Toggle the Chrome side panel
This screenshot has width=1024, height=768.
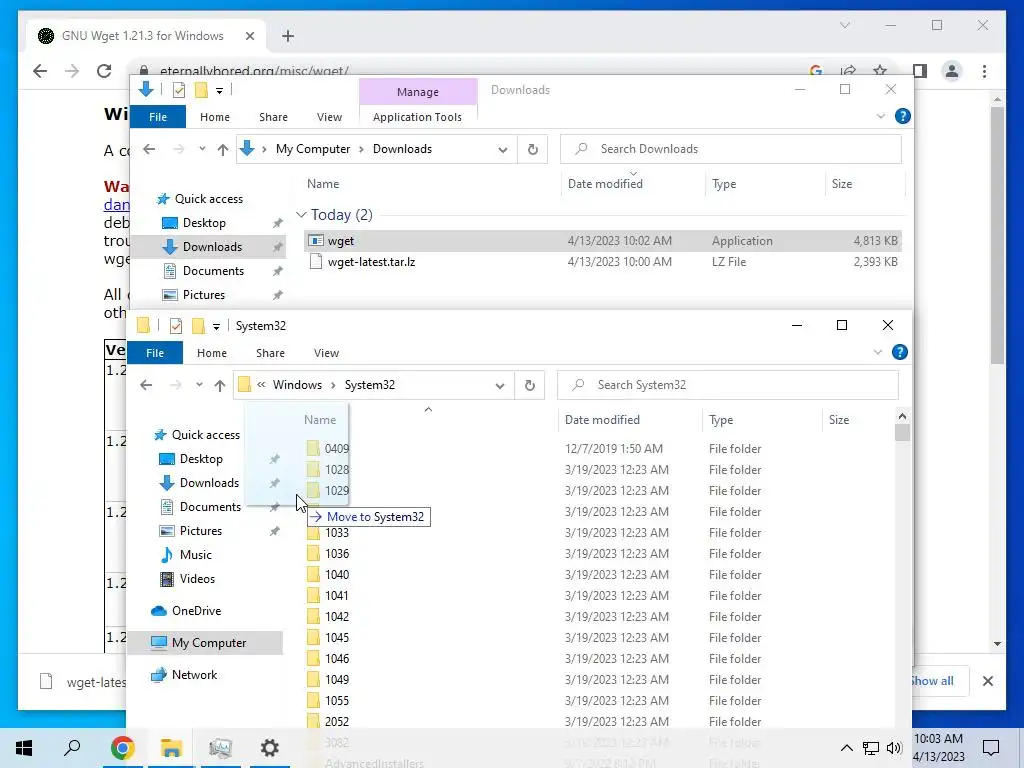point(920,71)
